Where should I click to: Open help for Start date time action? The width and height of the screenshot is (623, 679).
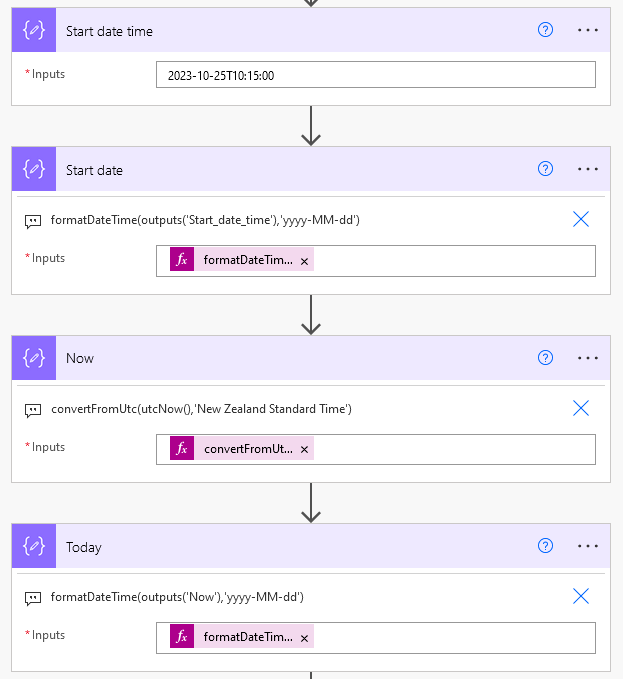(x=545, y=30)
